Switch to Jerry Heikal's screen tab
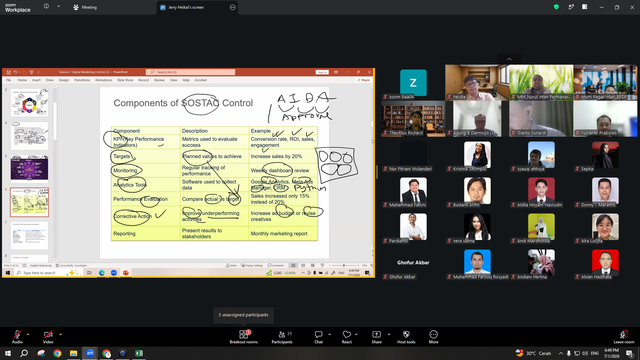Screen dimensions: 640x360 tap(197, 7)
